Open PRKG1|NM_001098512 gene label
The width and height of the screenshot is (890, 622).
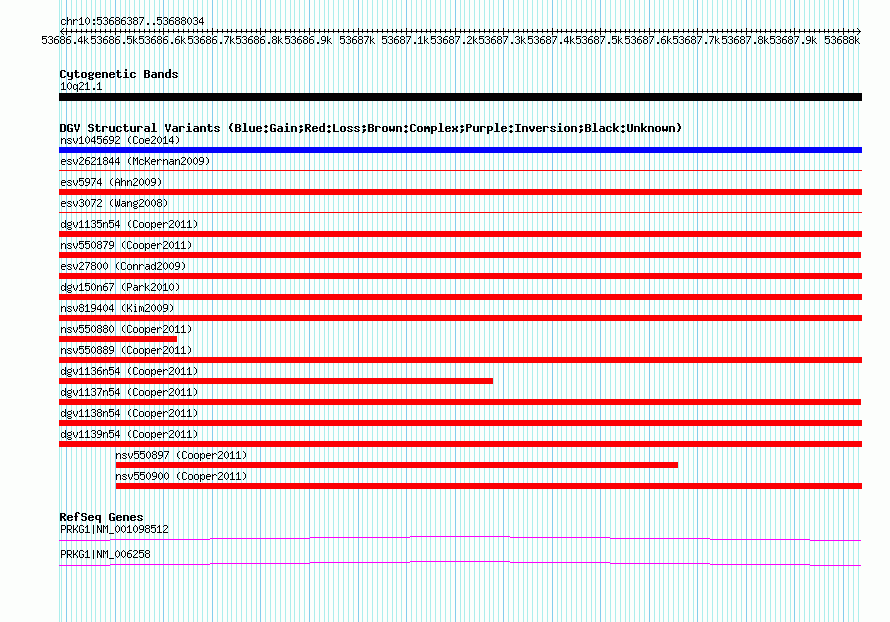coord(114,529)
